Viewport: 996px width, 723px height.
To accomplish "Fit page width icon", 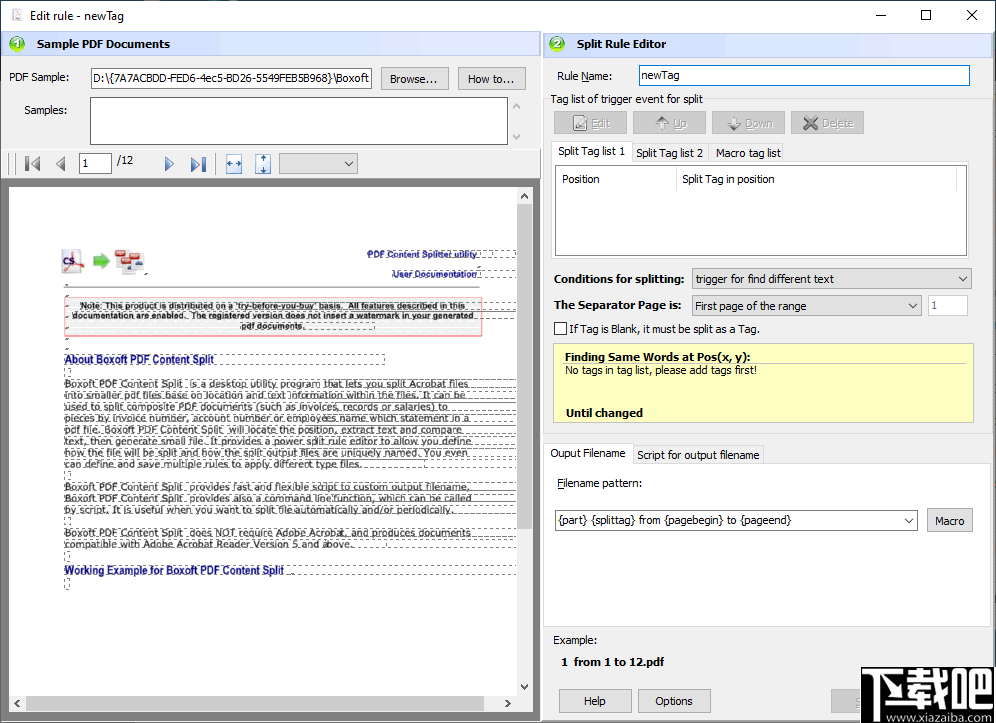I will coord(234,164).
